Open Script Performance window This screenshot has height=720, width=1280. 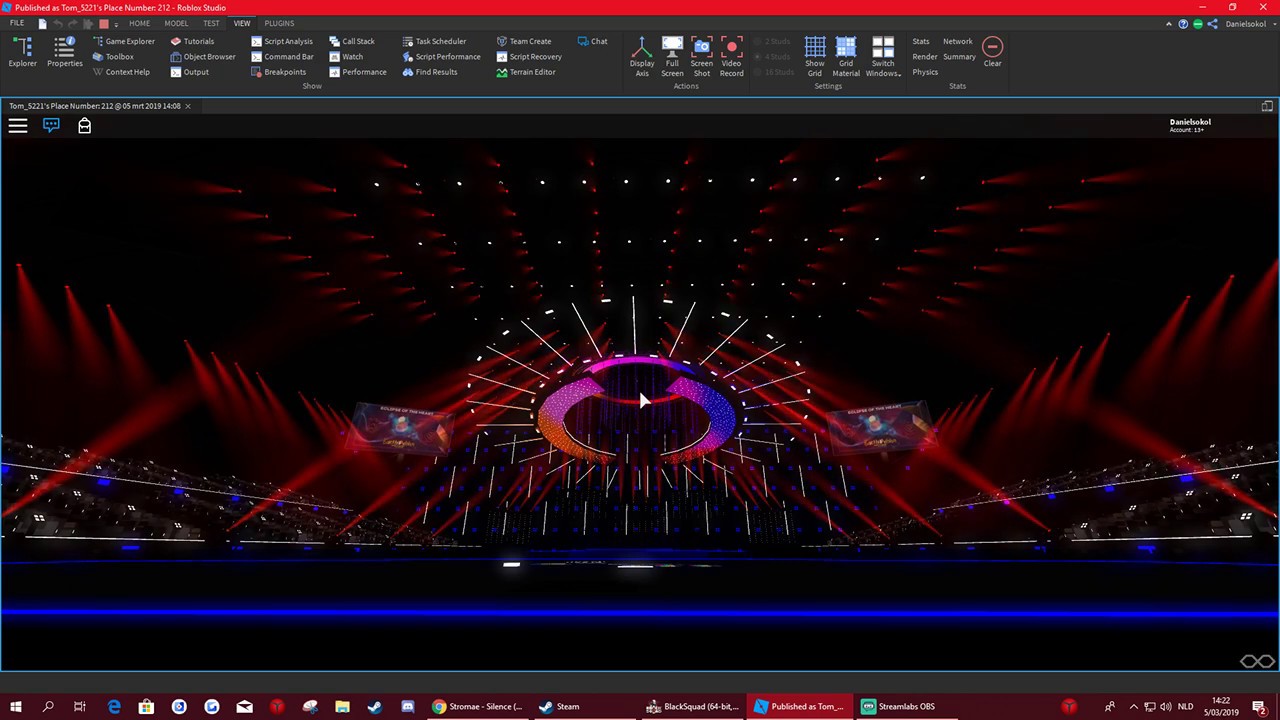(x=441, y=57)
